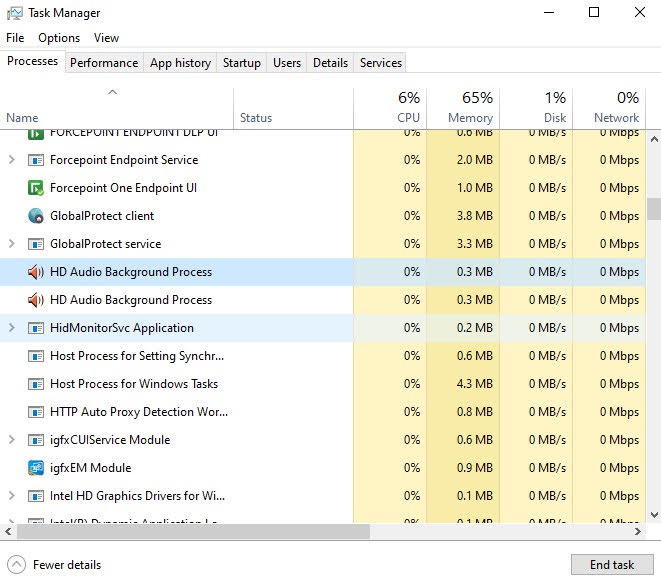Viewport: 661px width, 586px height.
Task: Click the 0.9 MB memory value
Action: (475, 468)
